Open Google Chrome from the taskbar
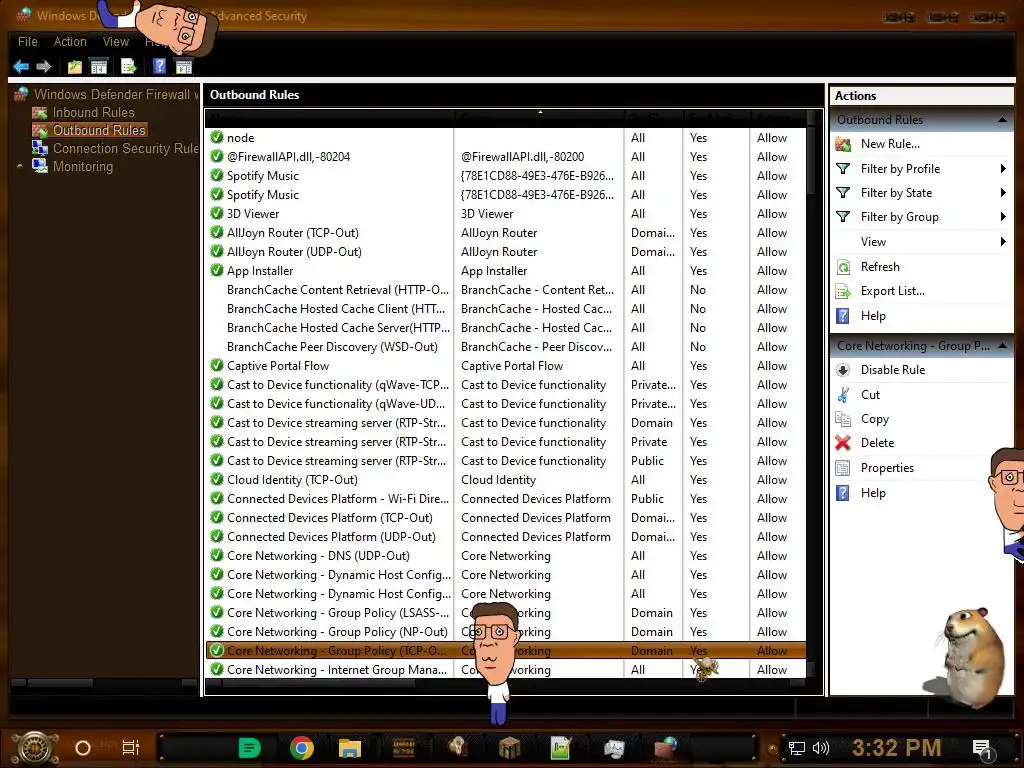Screen dimensions: 1024x768 (x=301, y=748)
